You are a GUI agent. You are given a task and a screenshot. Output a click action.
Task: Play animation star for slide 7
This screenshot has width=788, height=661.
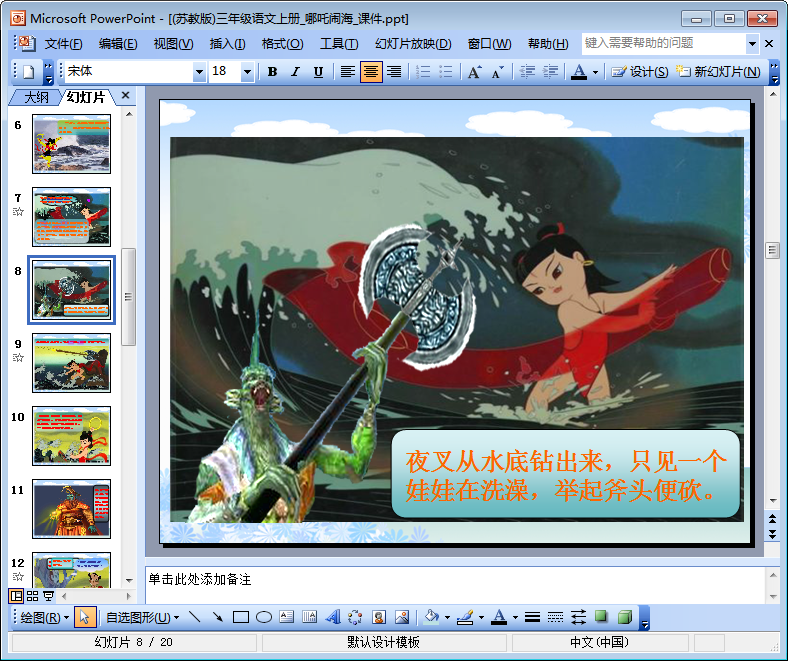pyautogui.click(x=18, y=212)
